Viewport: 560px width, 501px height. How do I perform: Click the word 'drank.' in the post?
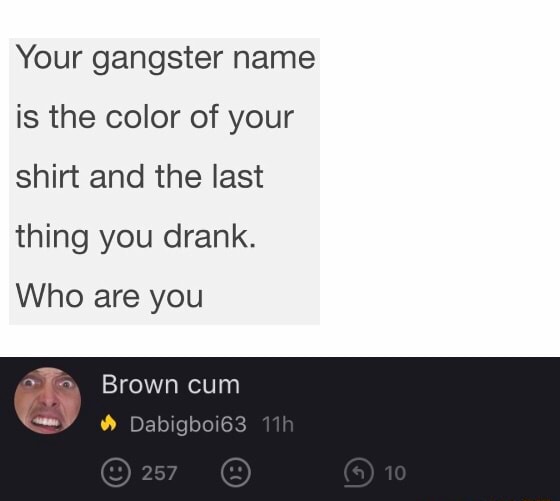210,236
